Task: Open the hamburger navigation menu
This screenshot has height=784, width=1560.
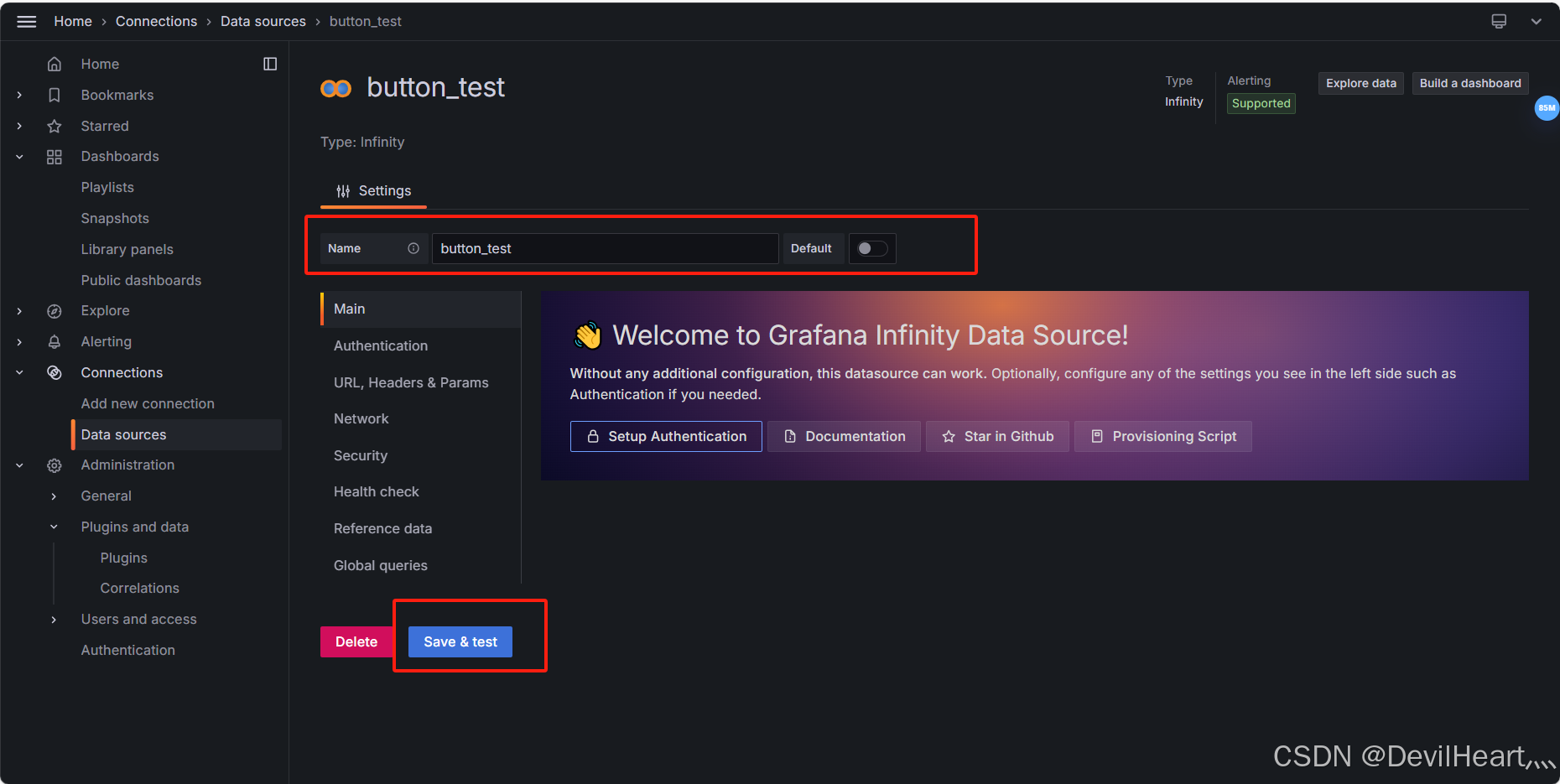Action: 27,22
